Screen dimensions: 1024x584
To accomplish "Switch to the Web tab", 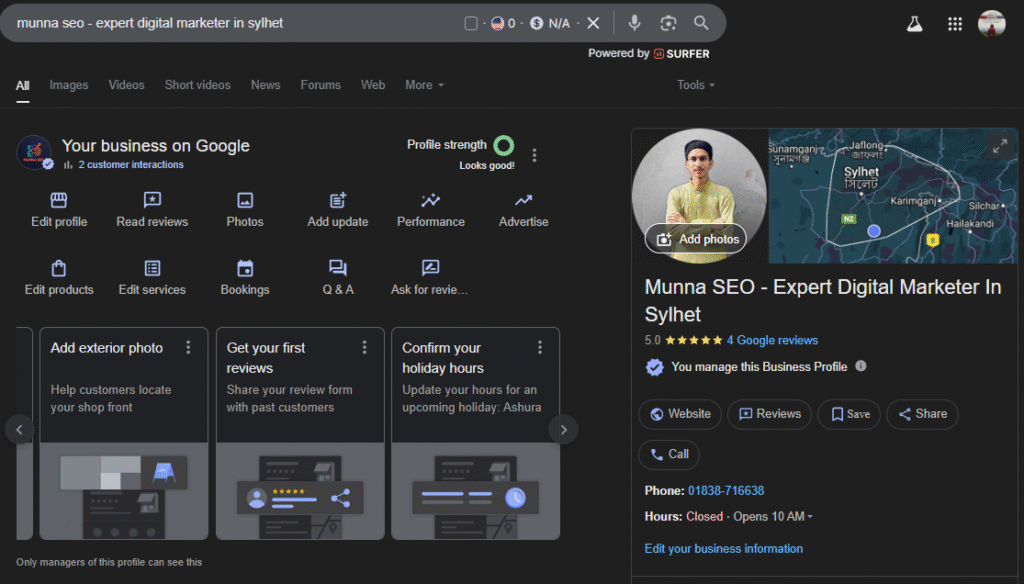I will 373,85.
